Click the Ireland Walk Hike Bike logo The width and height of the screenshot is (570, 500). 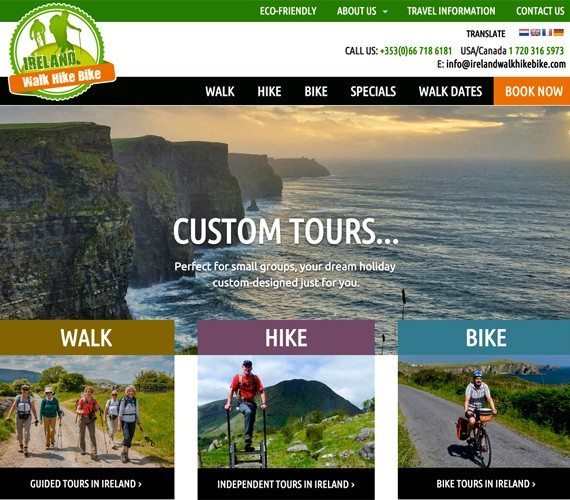62,52
